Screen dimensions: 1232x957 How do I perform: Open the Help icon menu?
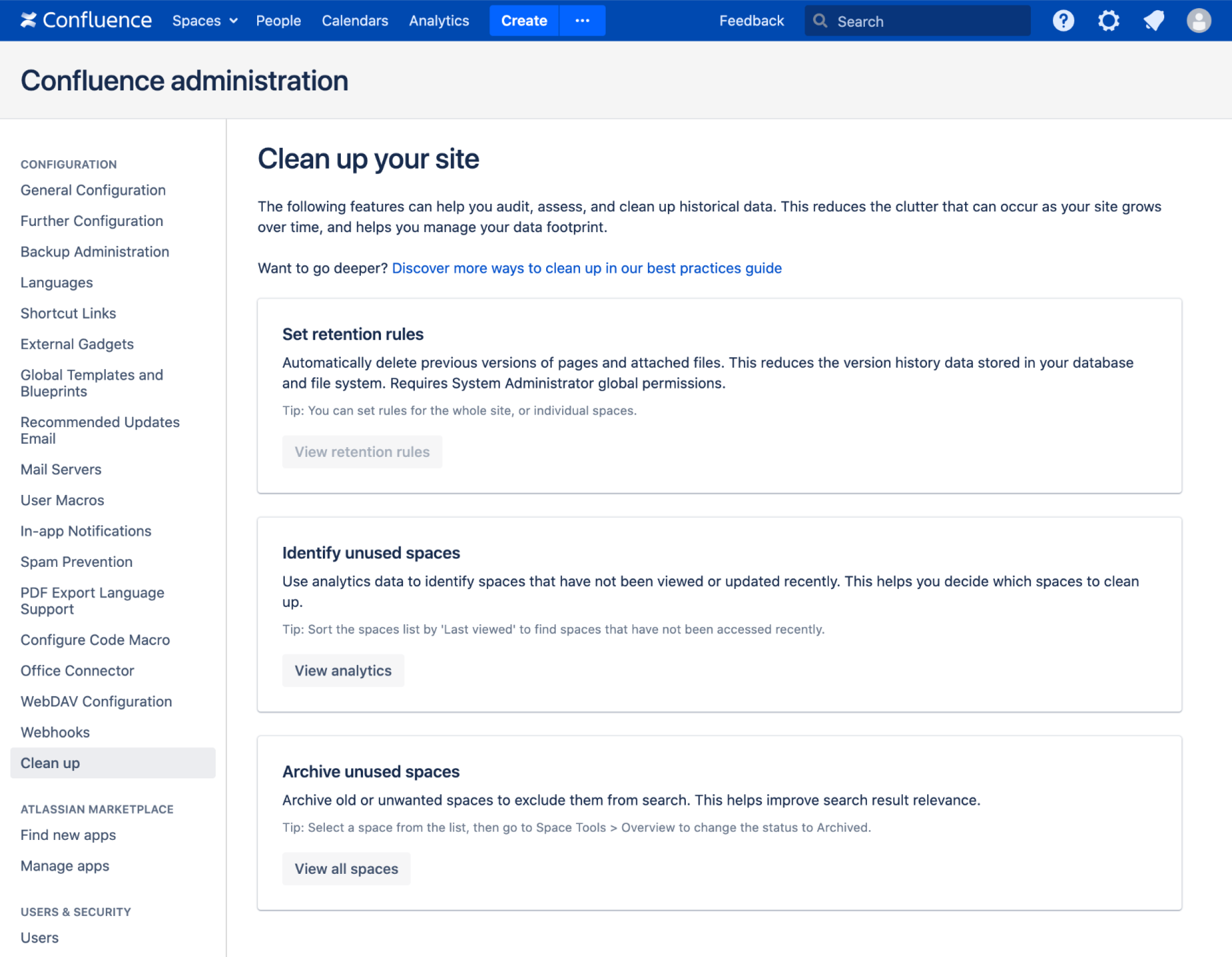[x=1063, y=20]
